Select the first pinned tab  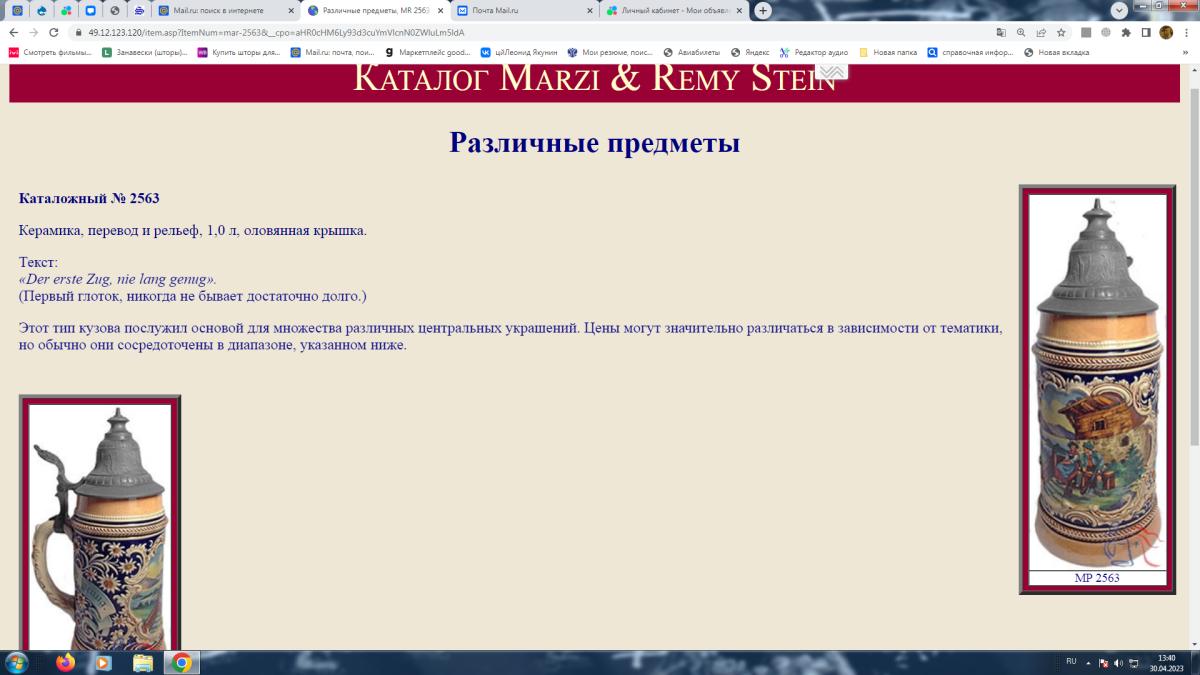(17, 11)
